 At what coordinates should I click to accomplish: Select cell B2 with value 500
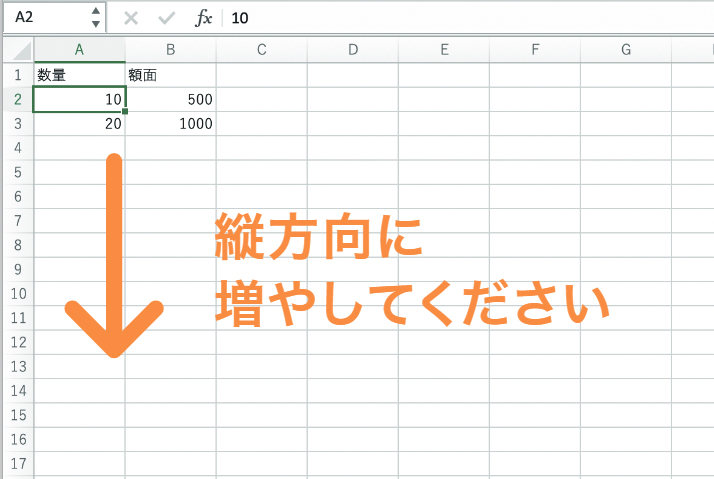(170, 99)
